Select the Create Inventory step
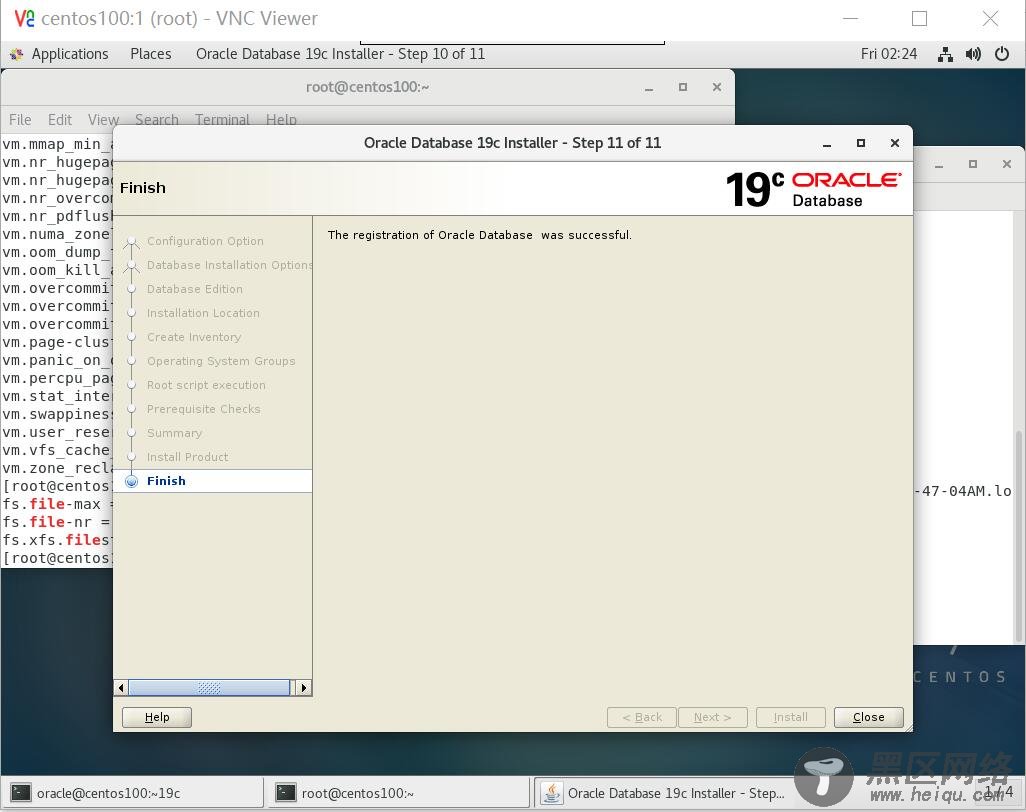This screenshot has height=812, width=1026. (194, 337)
